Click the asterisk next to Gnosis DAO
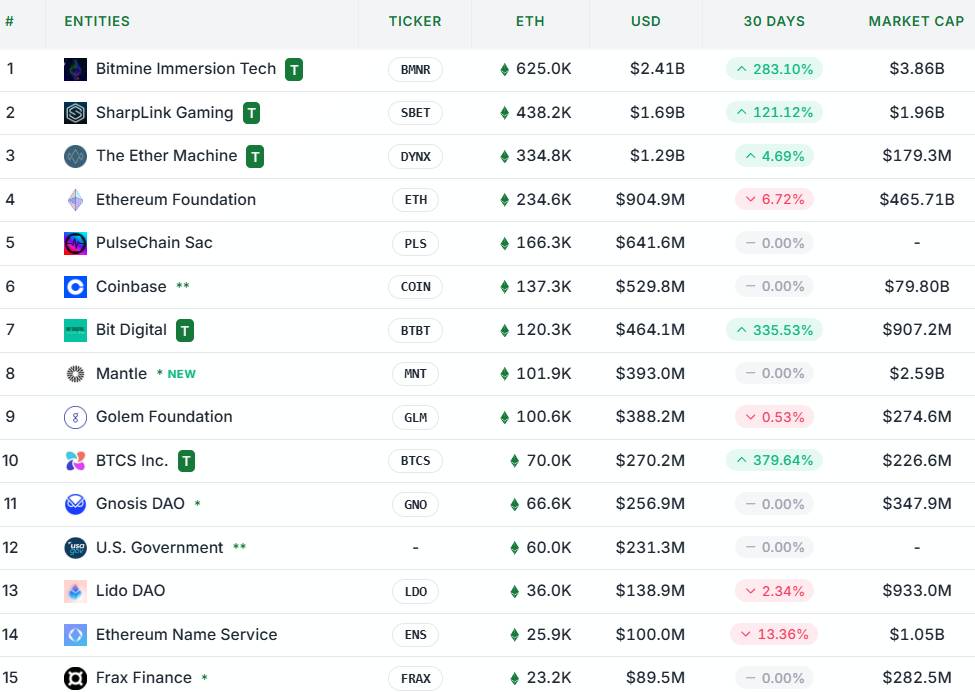 coord(197,504)
